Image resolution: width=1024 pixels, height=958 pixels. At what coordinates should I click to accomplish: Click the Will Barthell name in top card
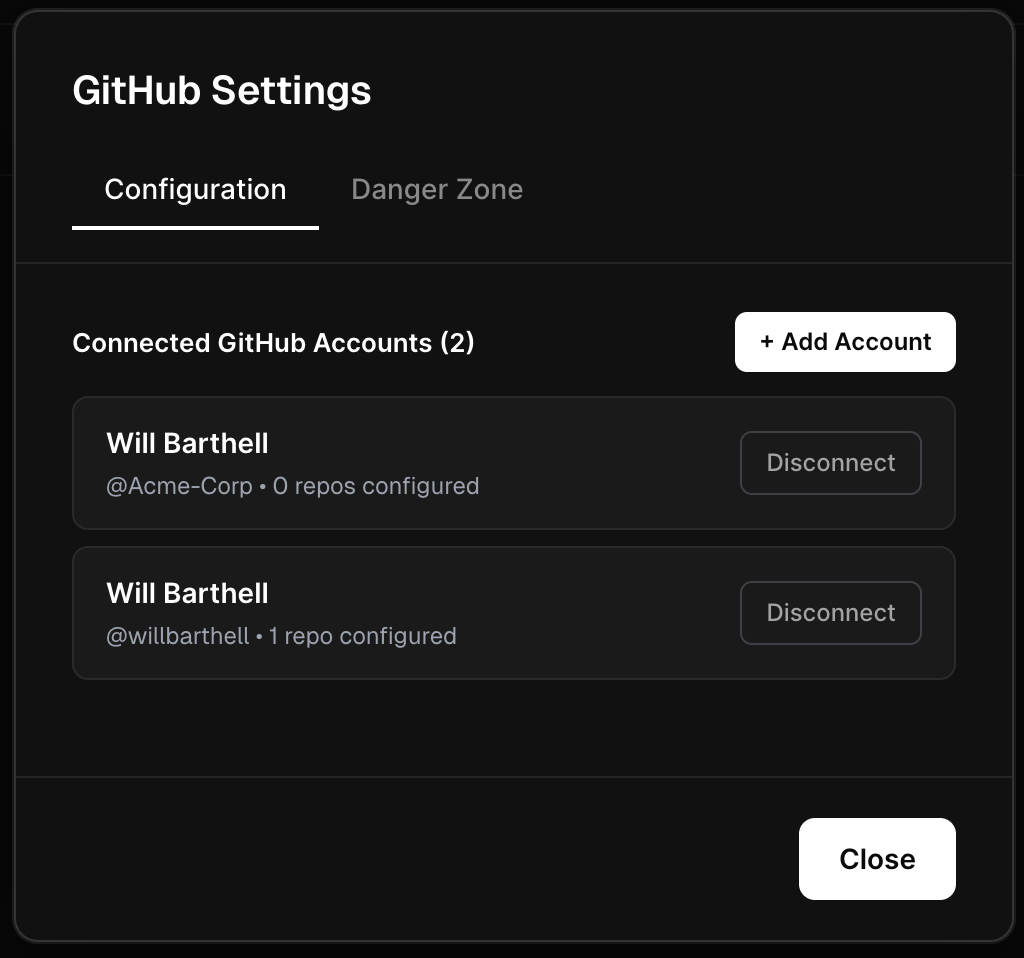187,443
